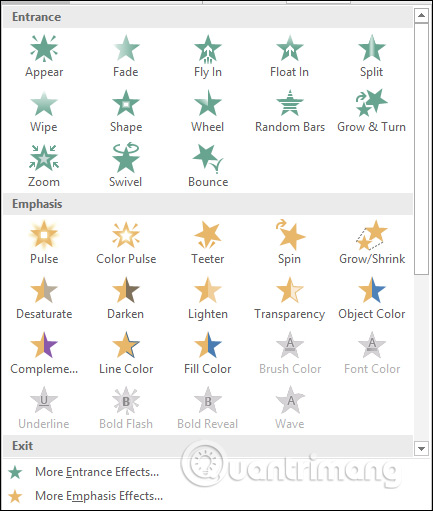
Task: Select the Desaturate emphasis effect
Action: pos(44,298)
